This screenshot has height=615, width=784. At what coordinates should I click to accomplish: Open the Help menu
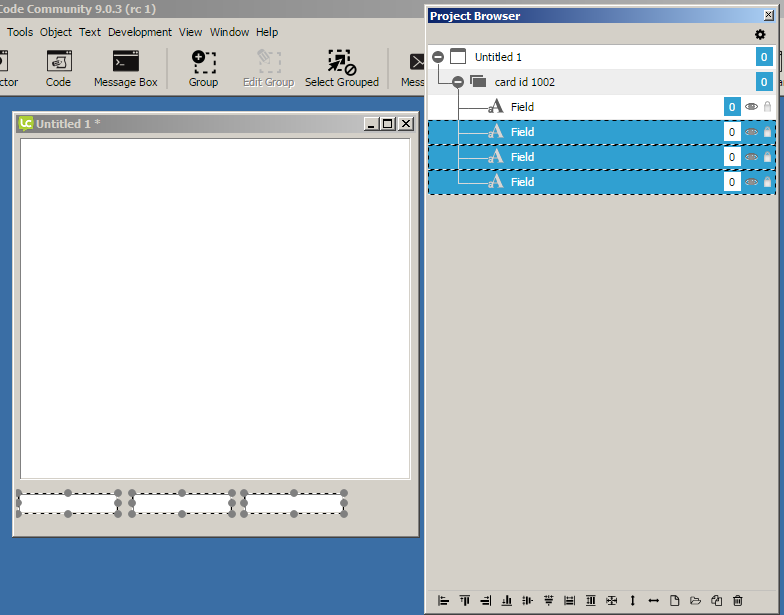pos(267,32)
